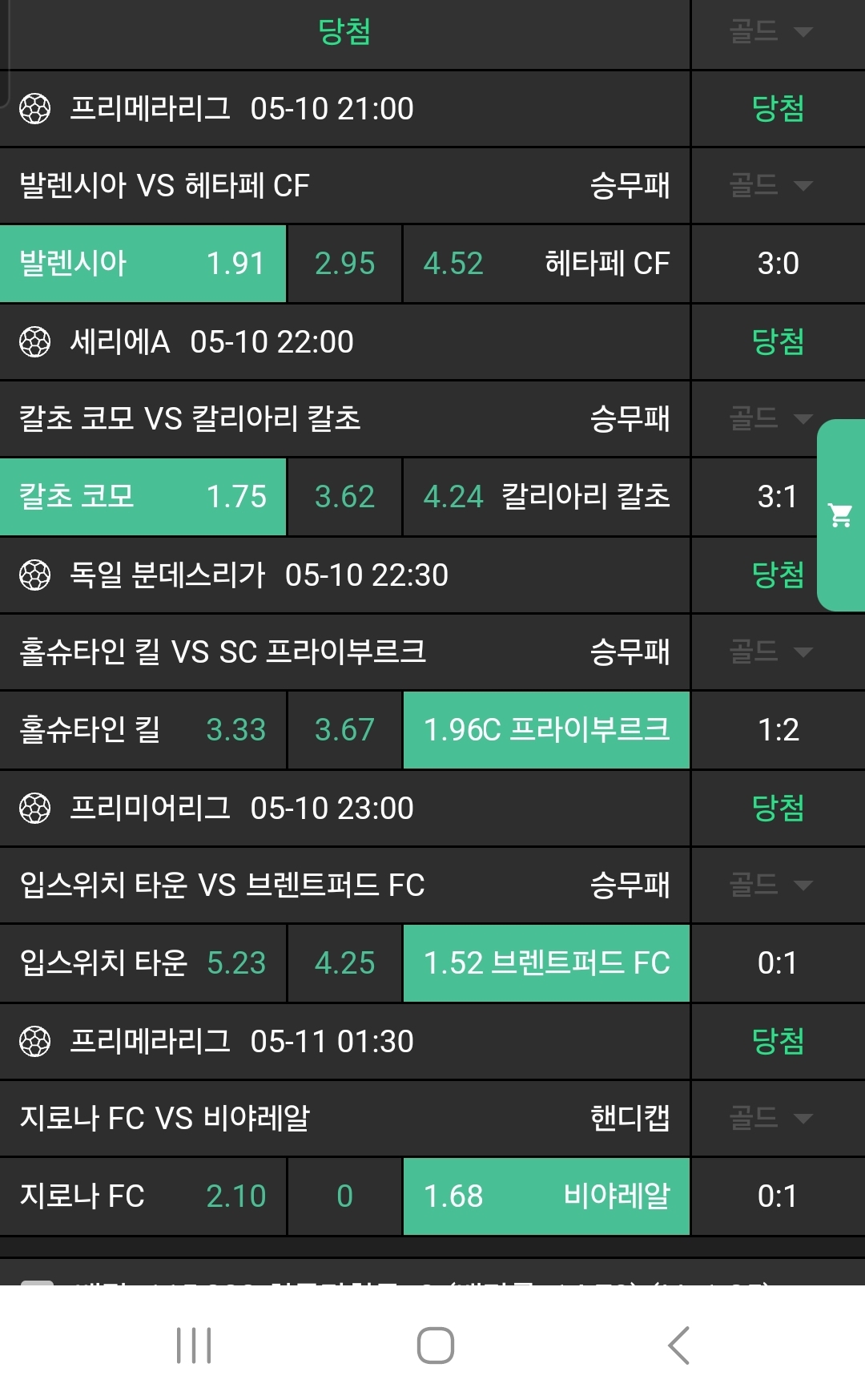The width and height of the screenshot is (865, 1400).
Task: Choose draw odds 3.67 for 홀슈타인 킬 match
Action: [x=344, y=730]
